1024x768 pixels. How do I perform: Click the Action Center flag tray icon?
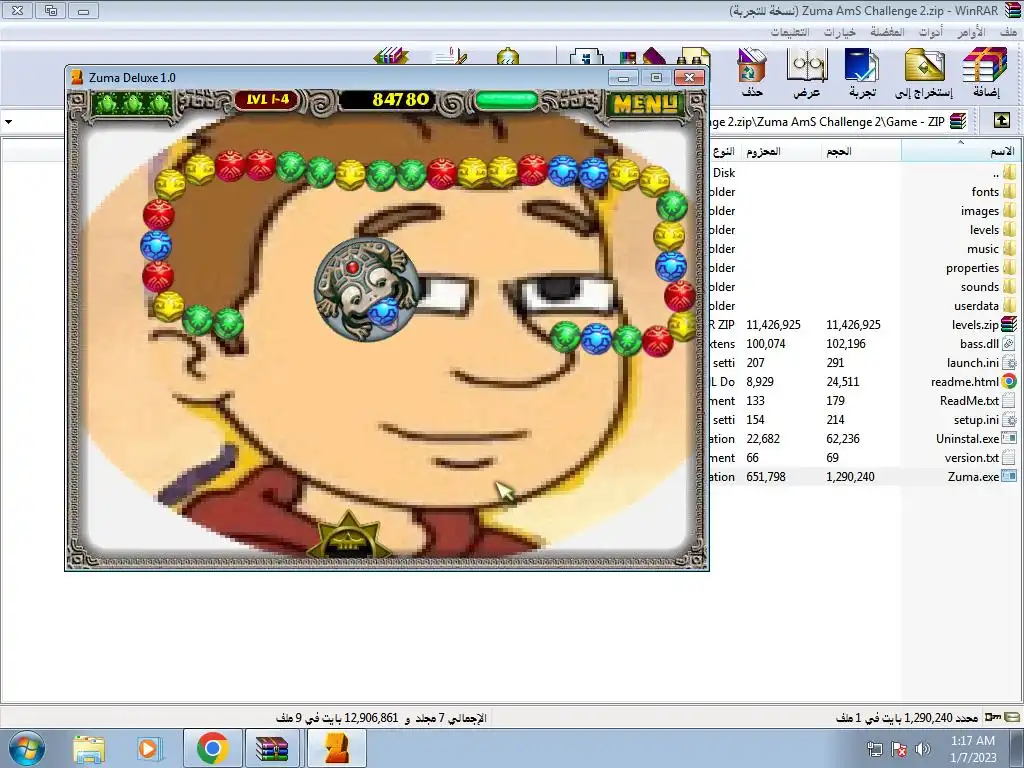(899, 749)
